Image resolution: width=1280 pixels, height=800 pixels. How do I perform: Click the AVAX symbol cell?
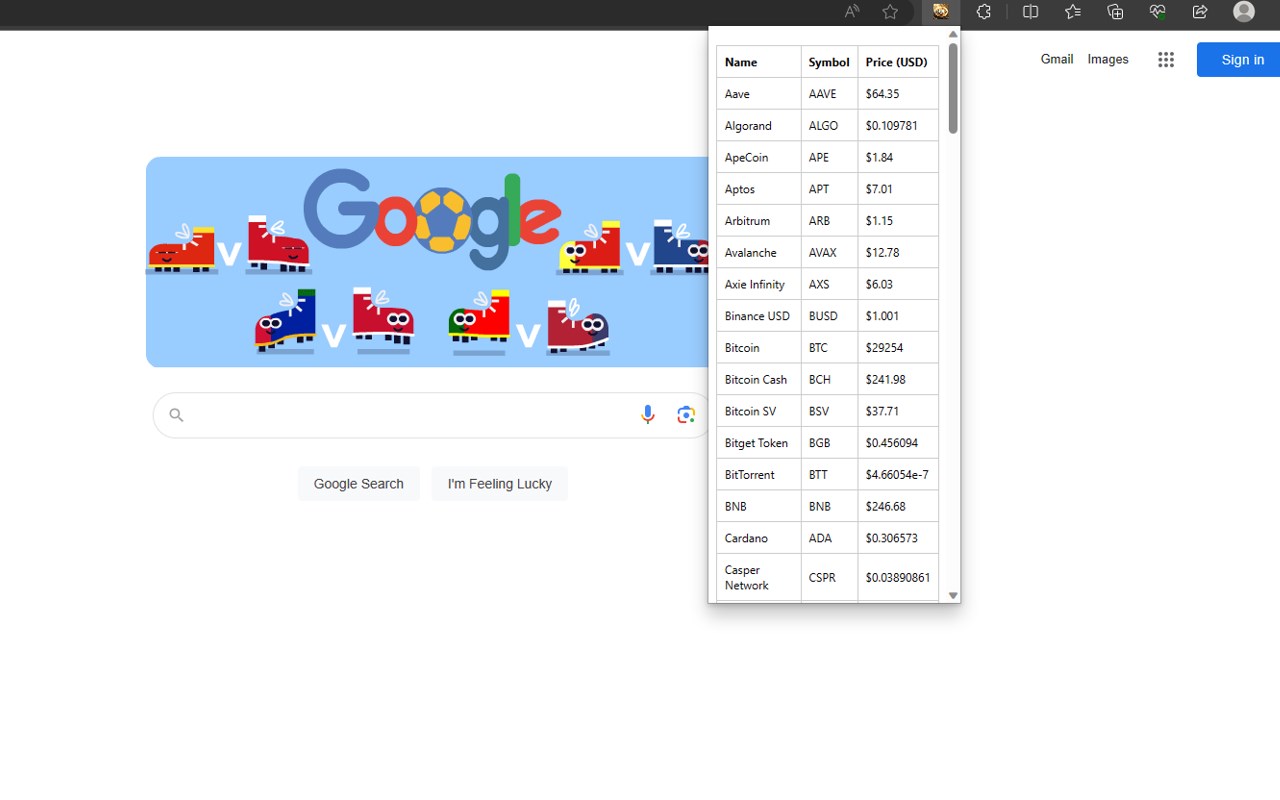pyautogui.click(x=829, y=252)
